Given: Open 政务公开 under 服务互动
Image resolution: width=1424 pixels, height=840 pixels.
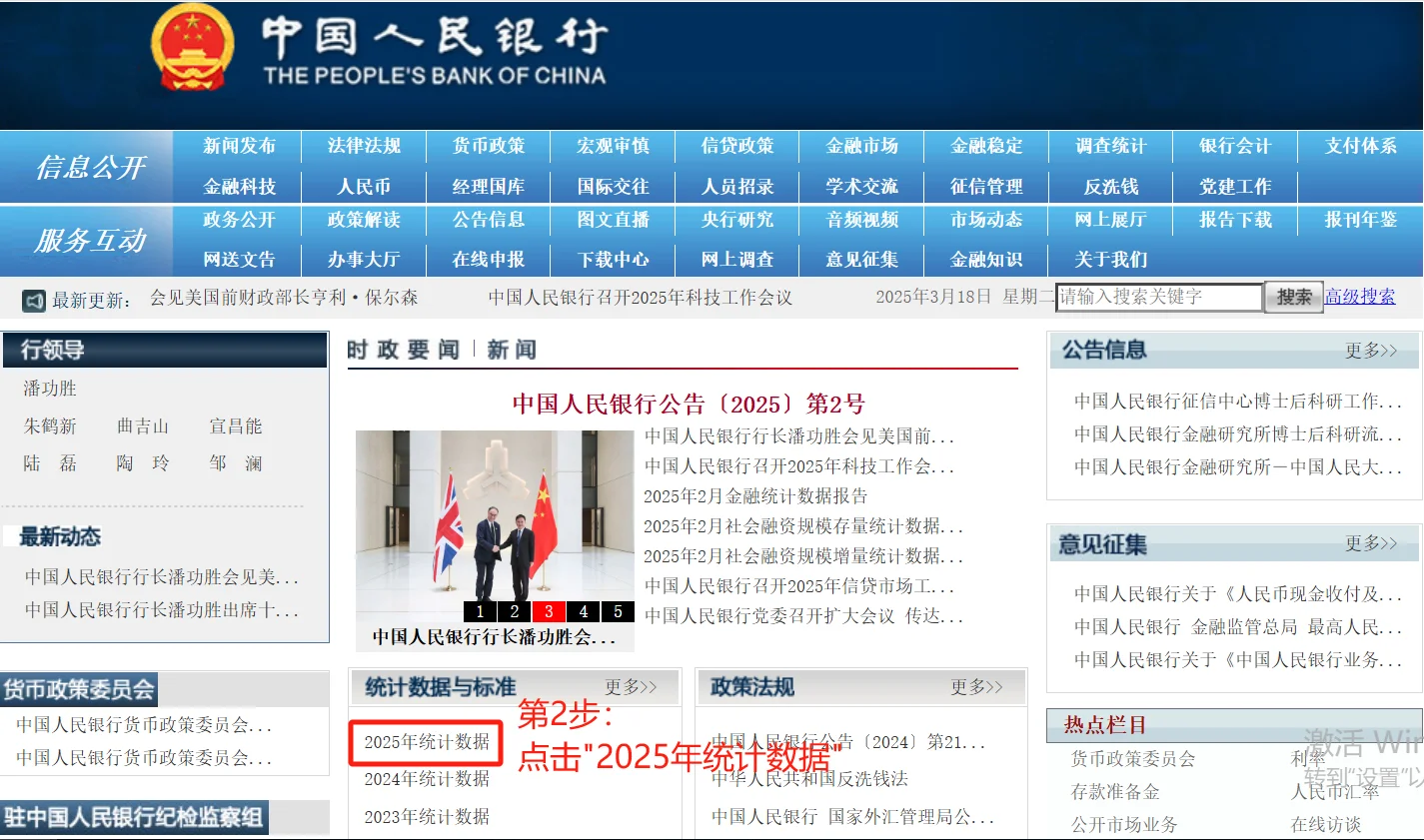Looking at the screenshot, I should [239, 220].
